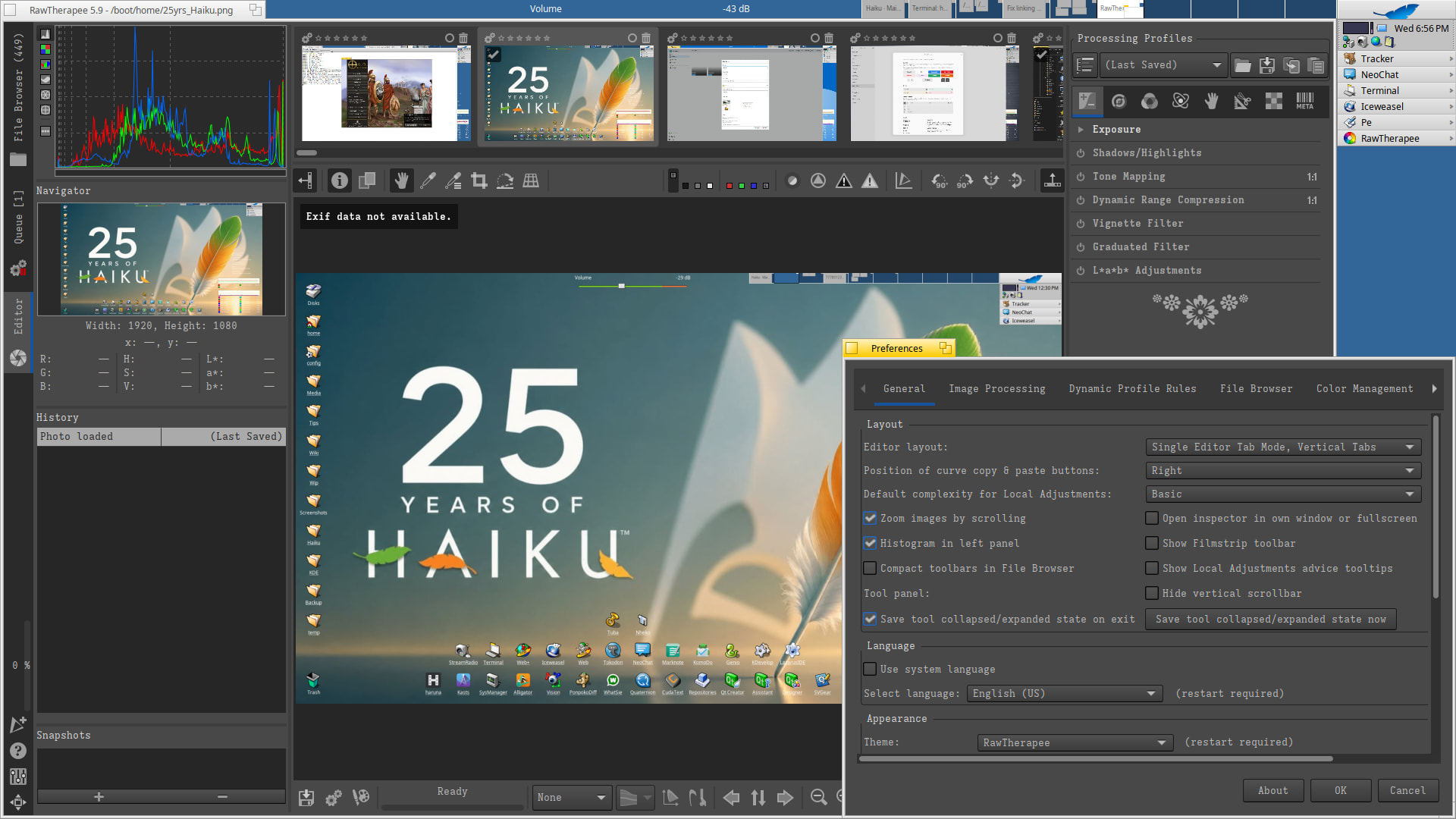Enable Show Local Adjustments advice tooltips
The height and width of the screenshot is (819, 1456).
point(1152,569)
